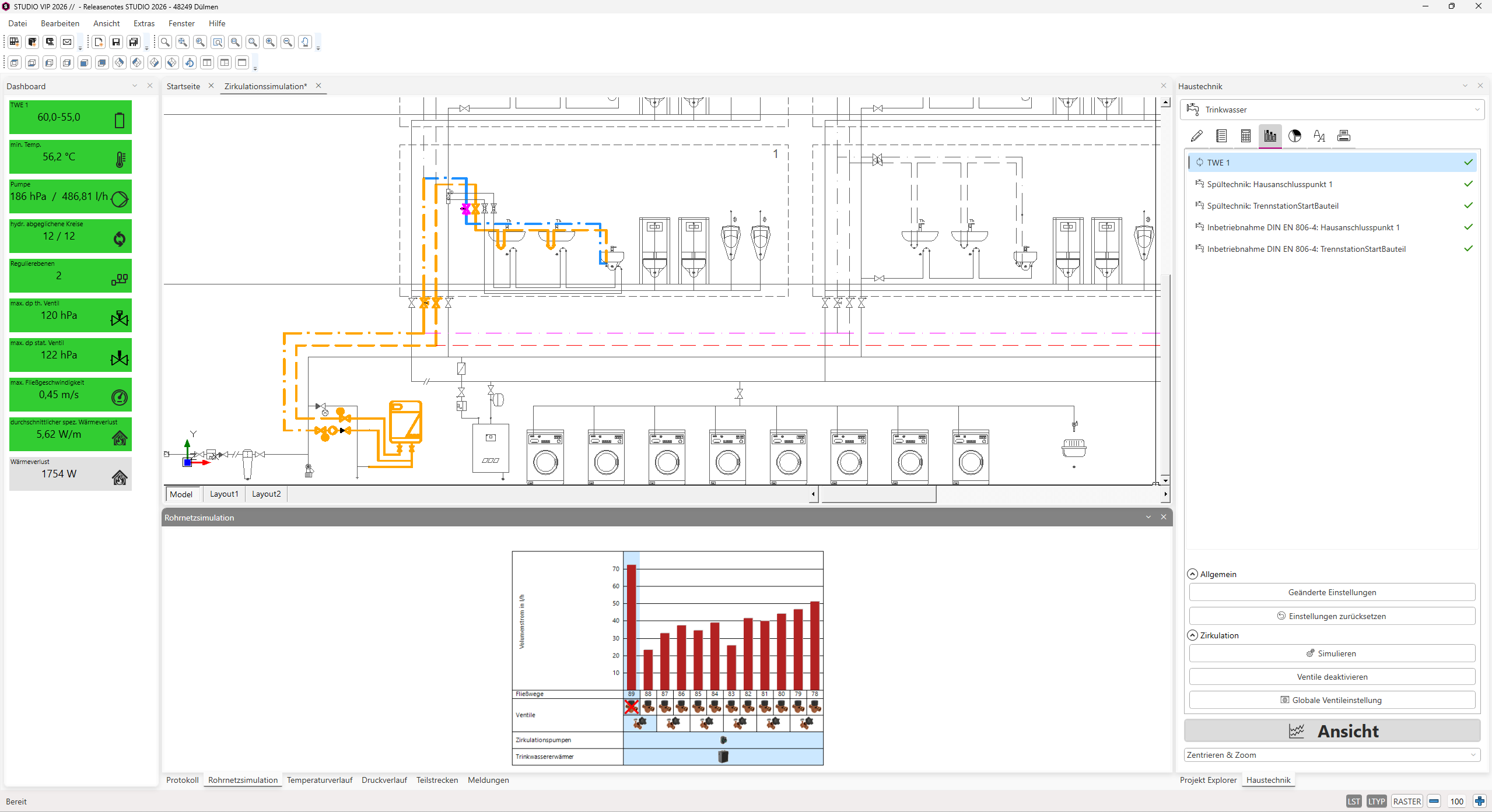Switch to the Temperaturverlauf tab

click(320, 780)
